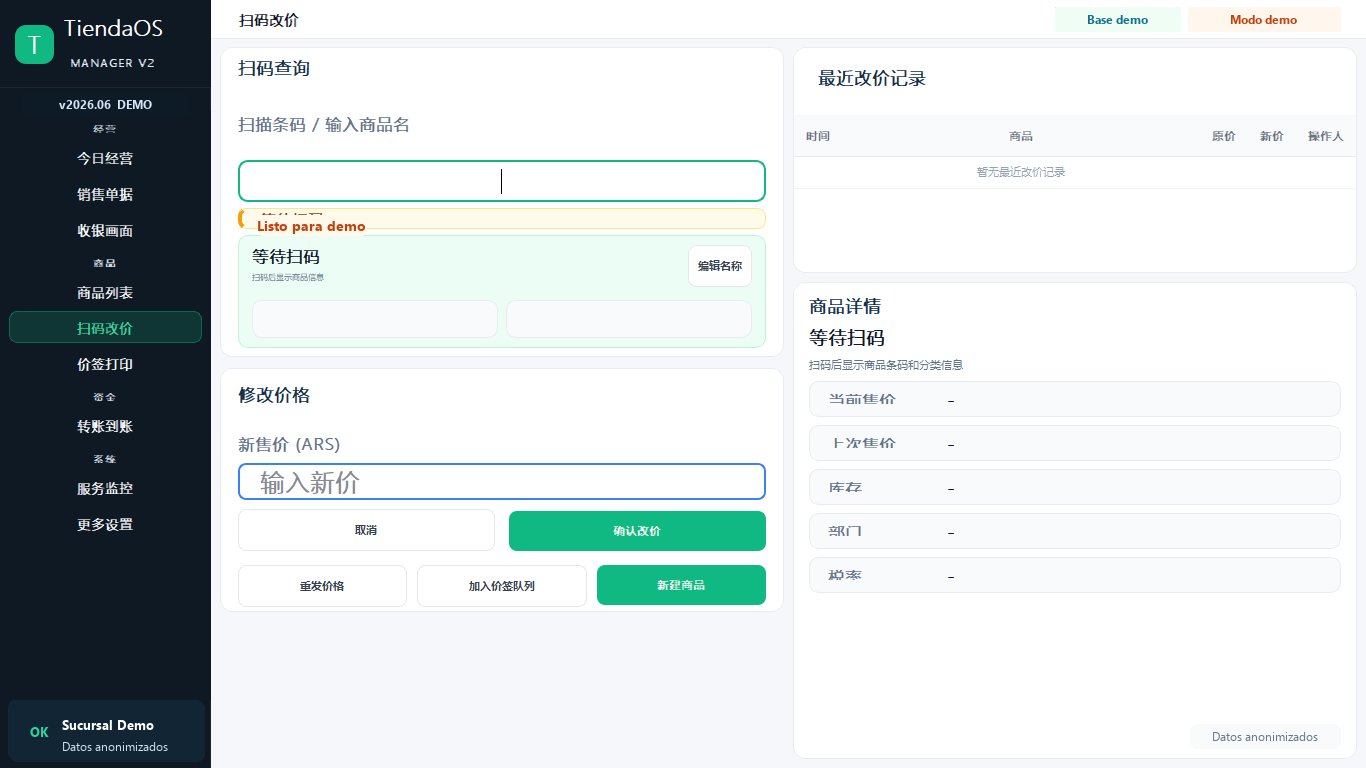
Task: Click the 取消 button
Action: [x=366, y=530]
